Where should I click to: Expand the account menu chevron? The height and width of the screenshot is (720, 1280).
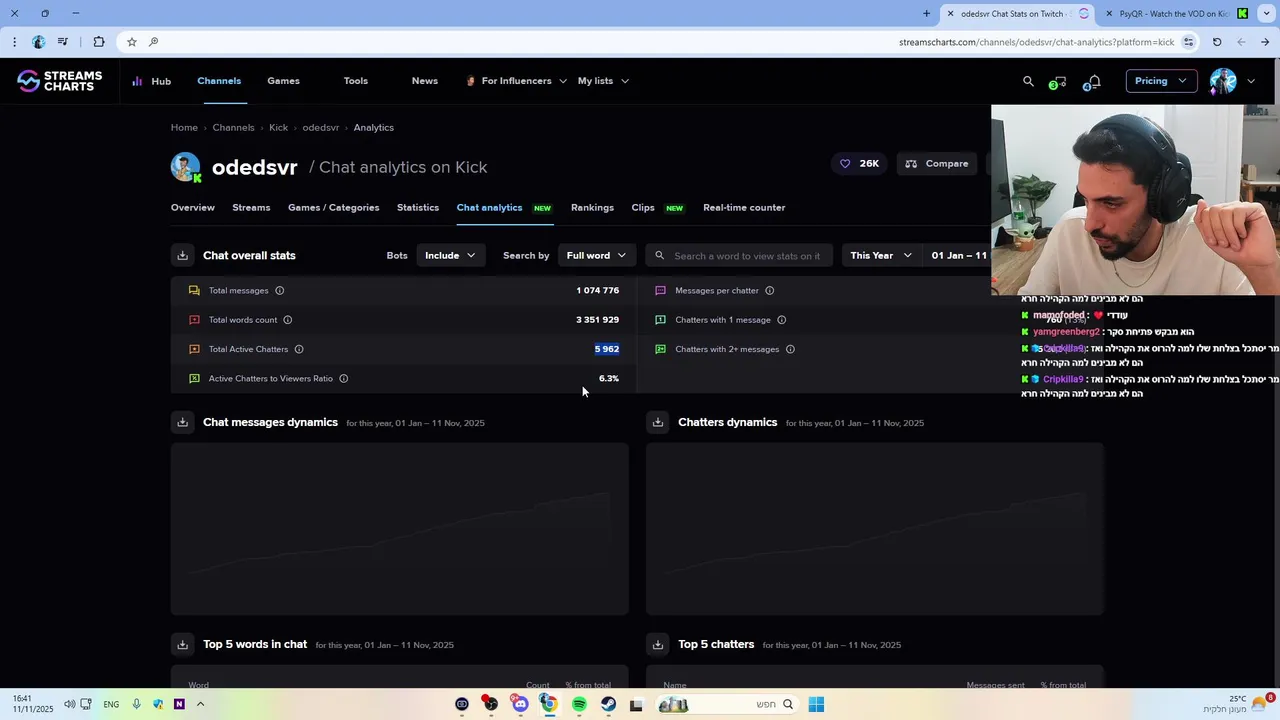pyautogui.click(x=1251, y=81)
